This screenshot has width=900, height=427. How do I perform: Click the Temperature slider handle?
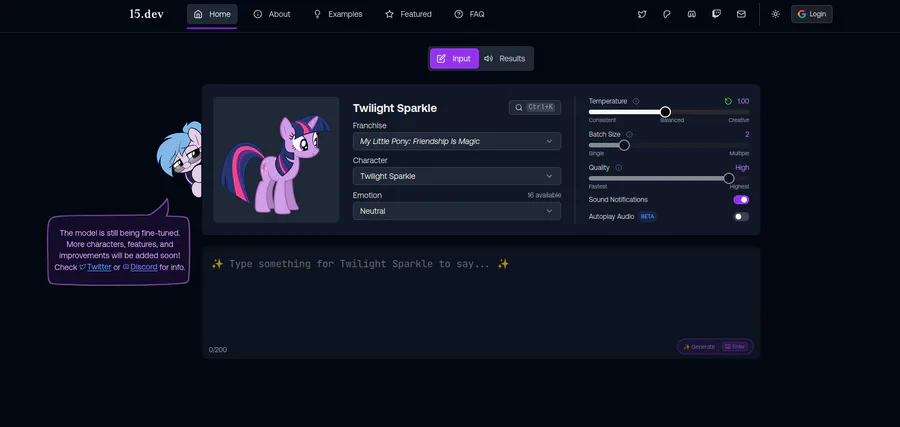[665, 112]
